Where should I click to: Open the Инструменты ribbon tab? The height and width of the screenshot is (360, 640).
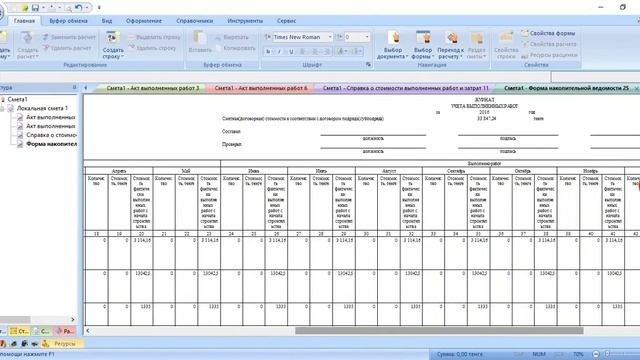tap(245, 21)
